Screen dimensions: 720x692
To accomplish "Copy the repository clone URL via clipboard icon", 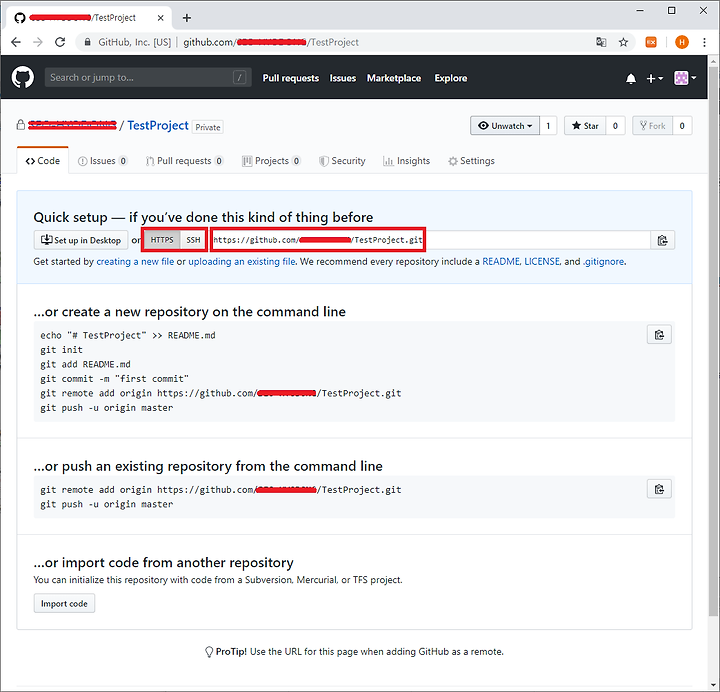I will (662, 240).
